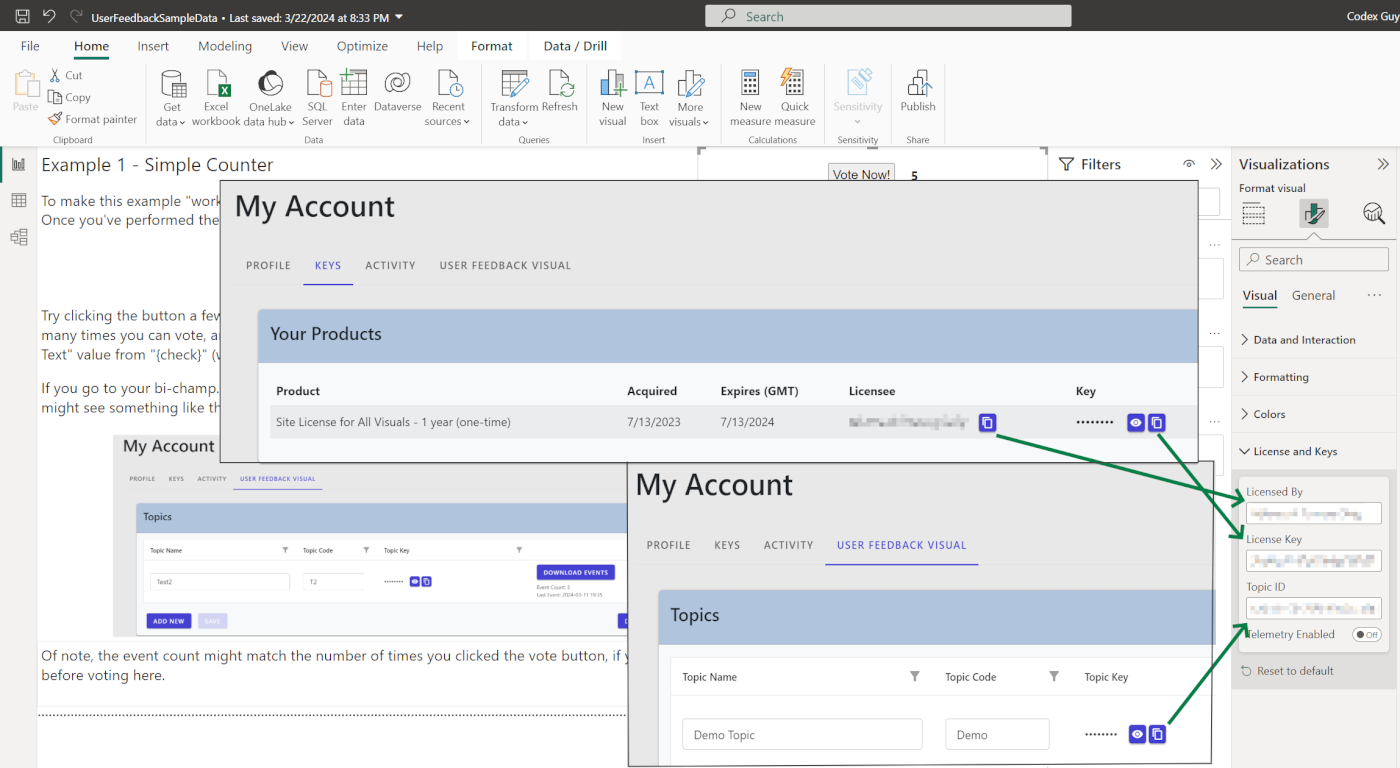This screenshot has height=768, width=1400.
Task: Insert a Text box
Action: click(650, 98)
